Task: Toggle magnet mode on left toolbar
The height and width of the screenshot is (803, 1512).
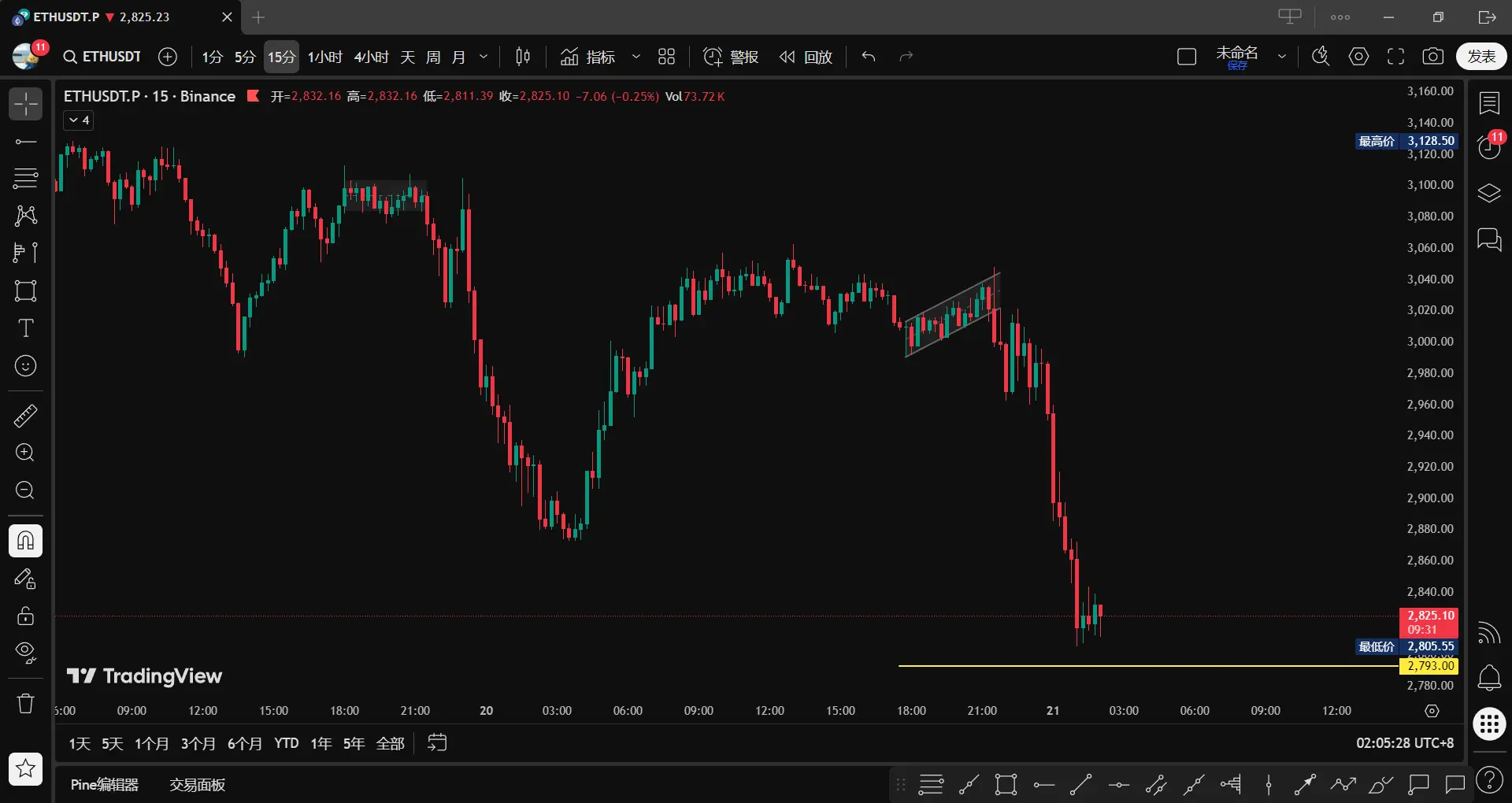Action: 25,541
